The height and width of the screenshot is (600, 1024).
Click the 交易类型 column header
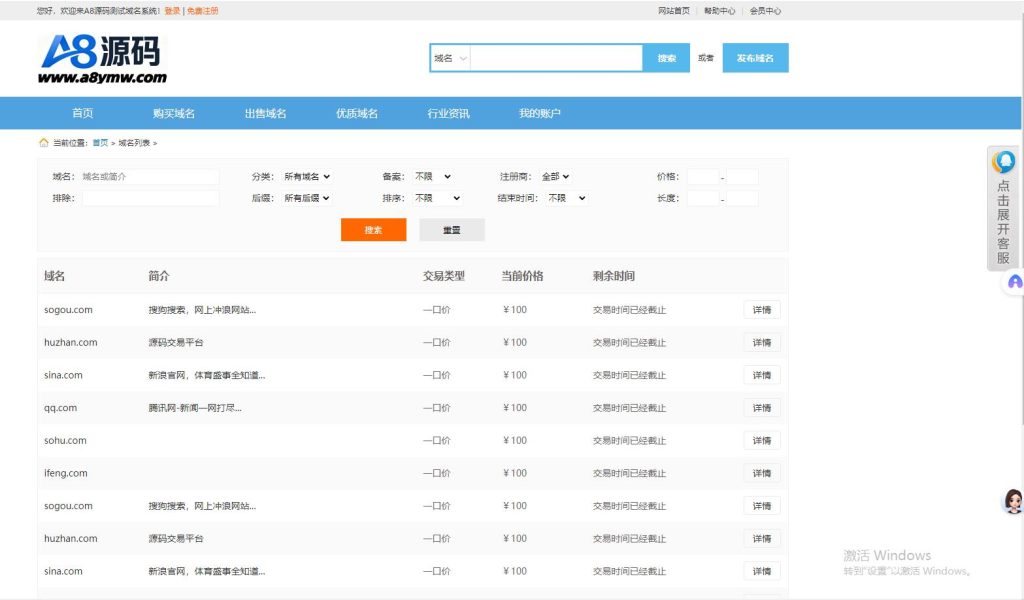(443, 276)
